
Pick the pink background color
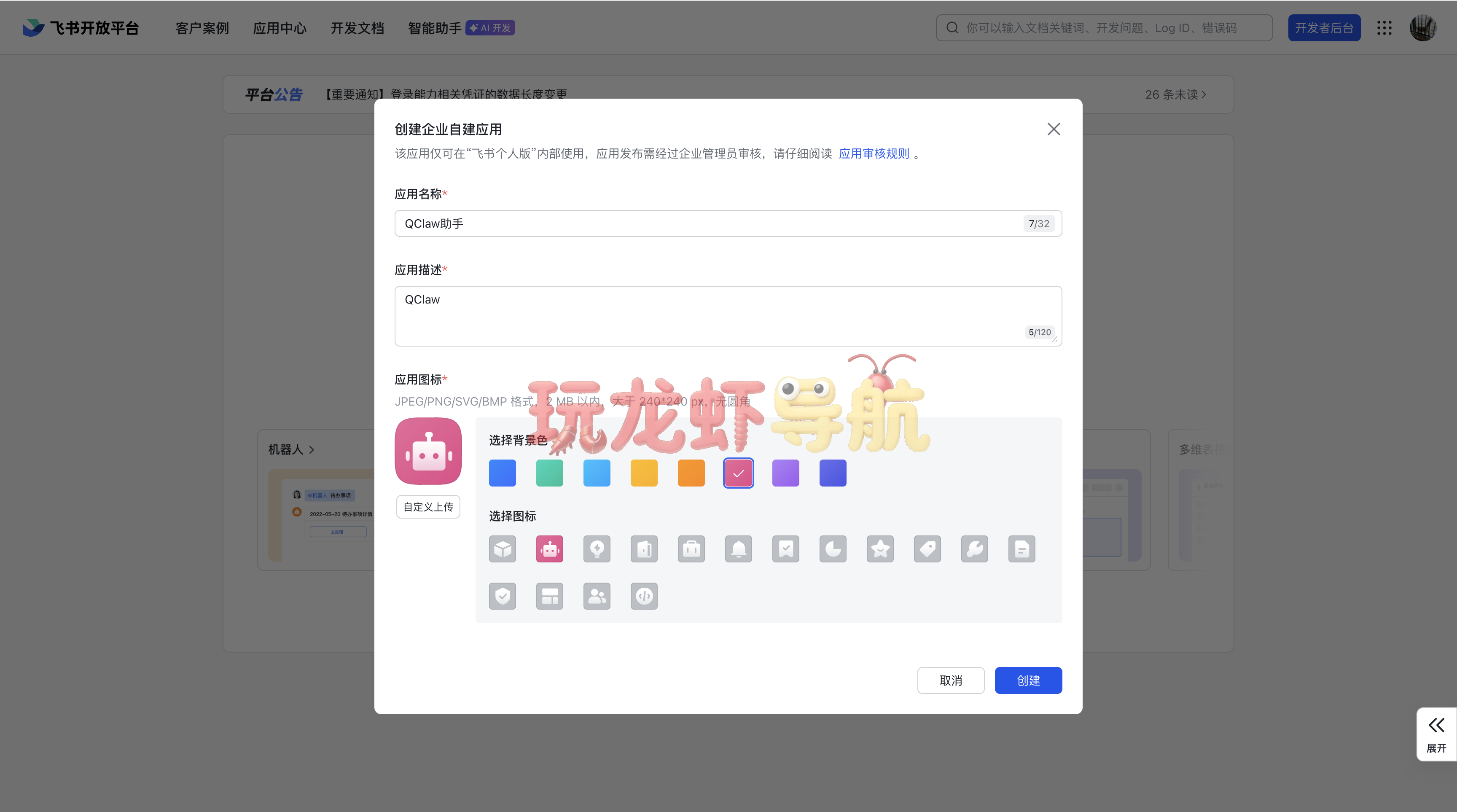738,473
